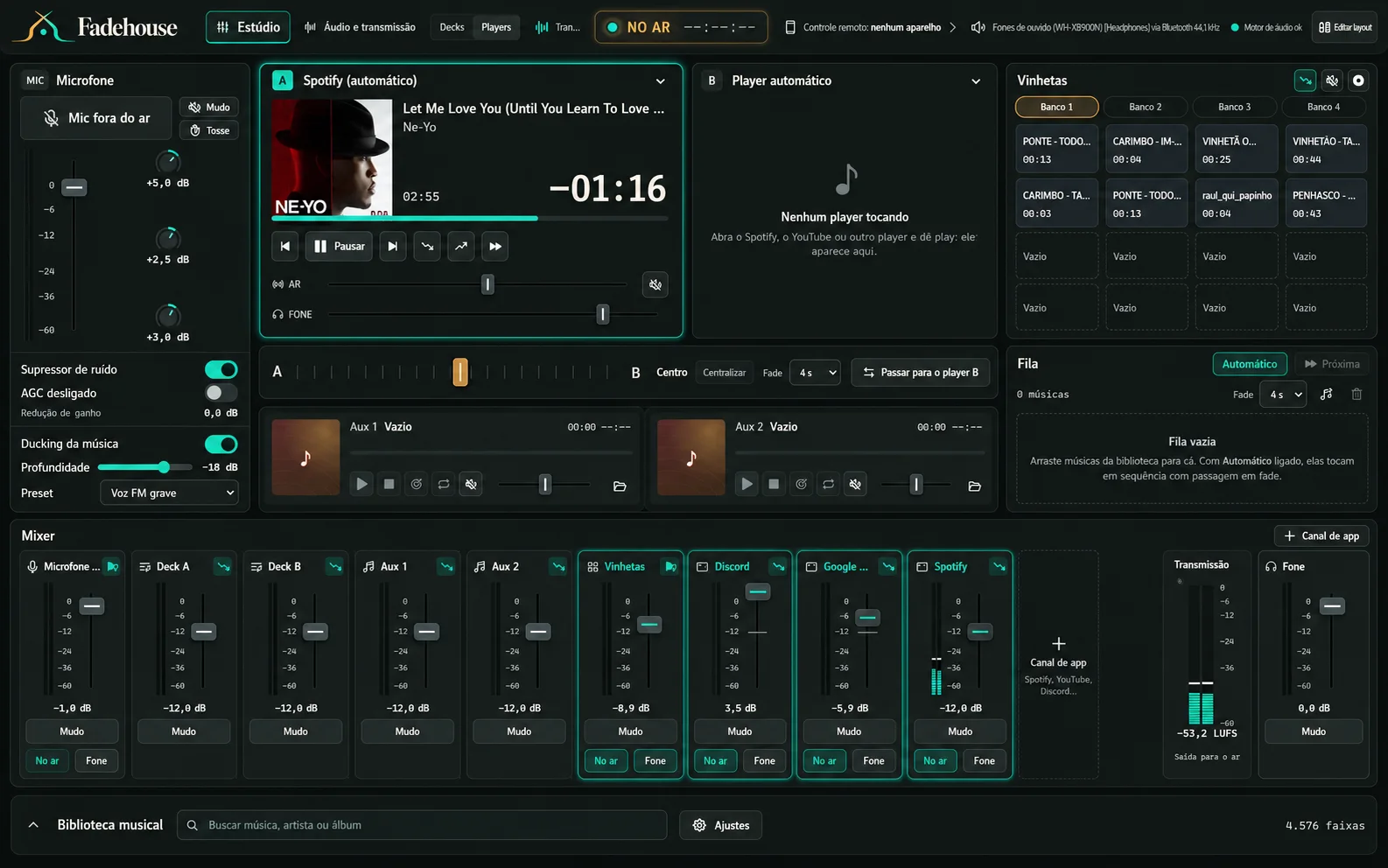
Task: Open folder icon on Aux 1
Action: tap(620, 486)
